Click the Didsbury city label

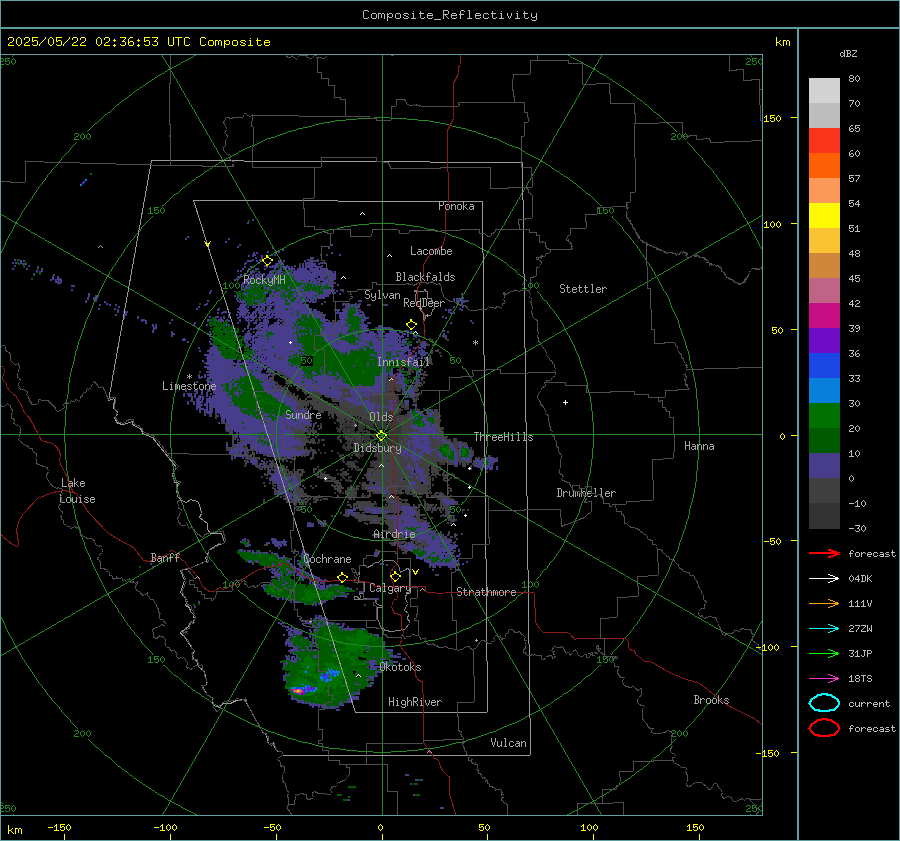[x=377, y=448]
